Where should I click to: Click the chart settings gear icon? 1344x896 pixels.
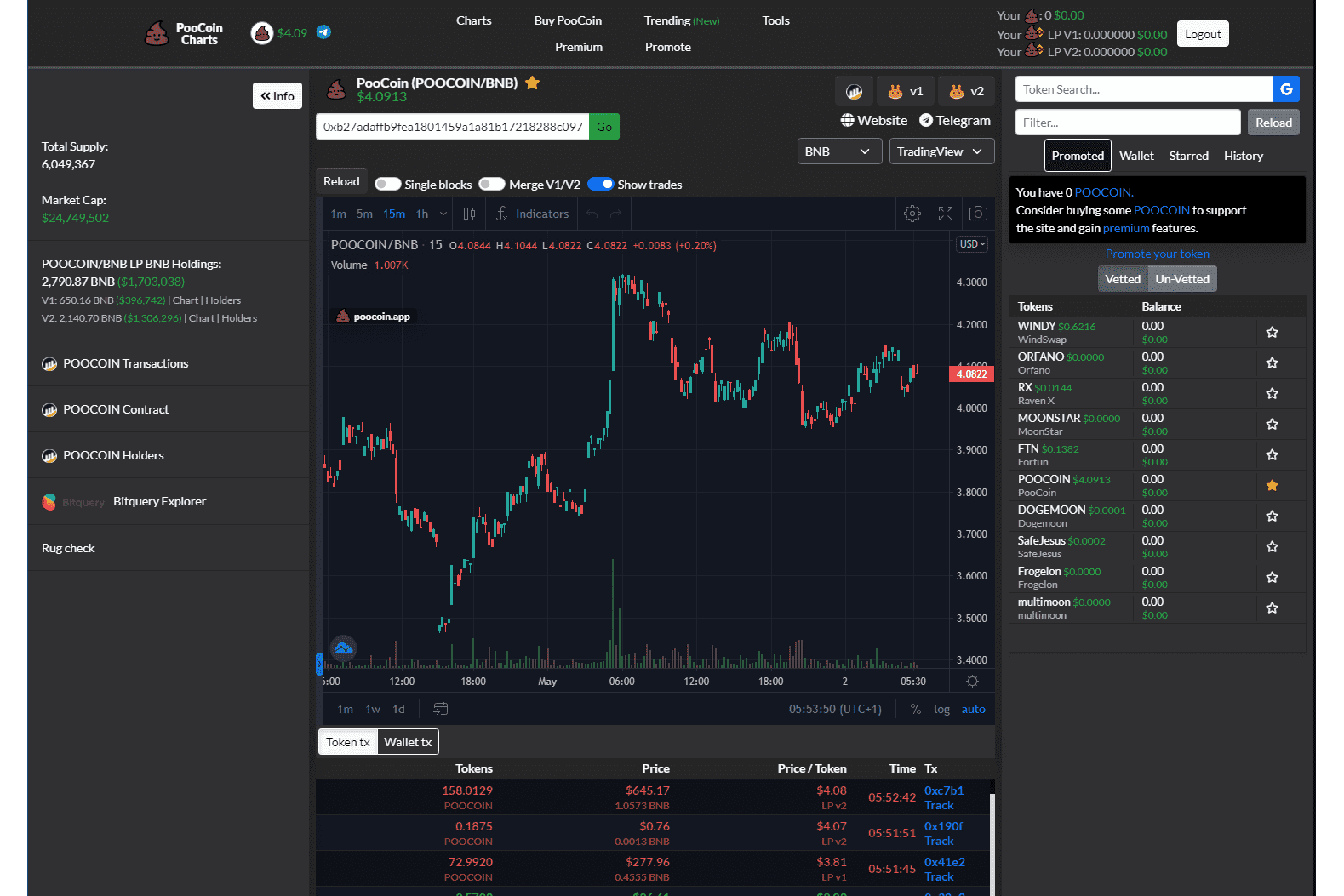912,214
